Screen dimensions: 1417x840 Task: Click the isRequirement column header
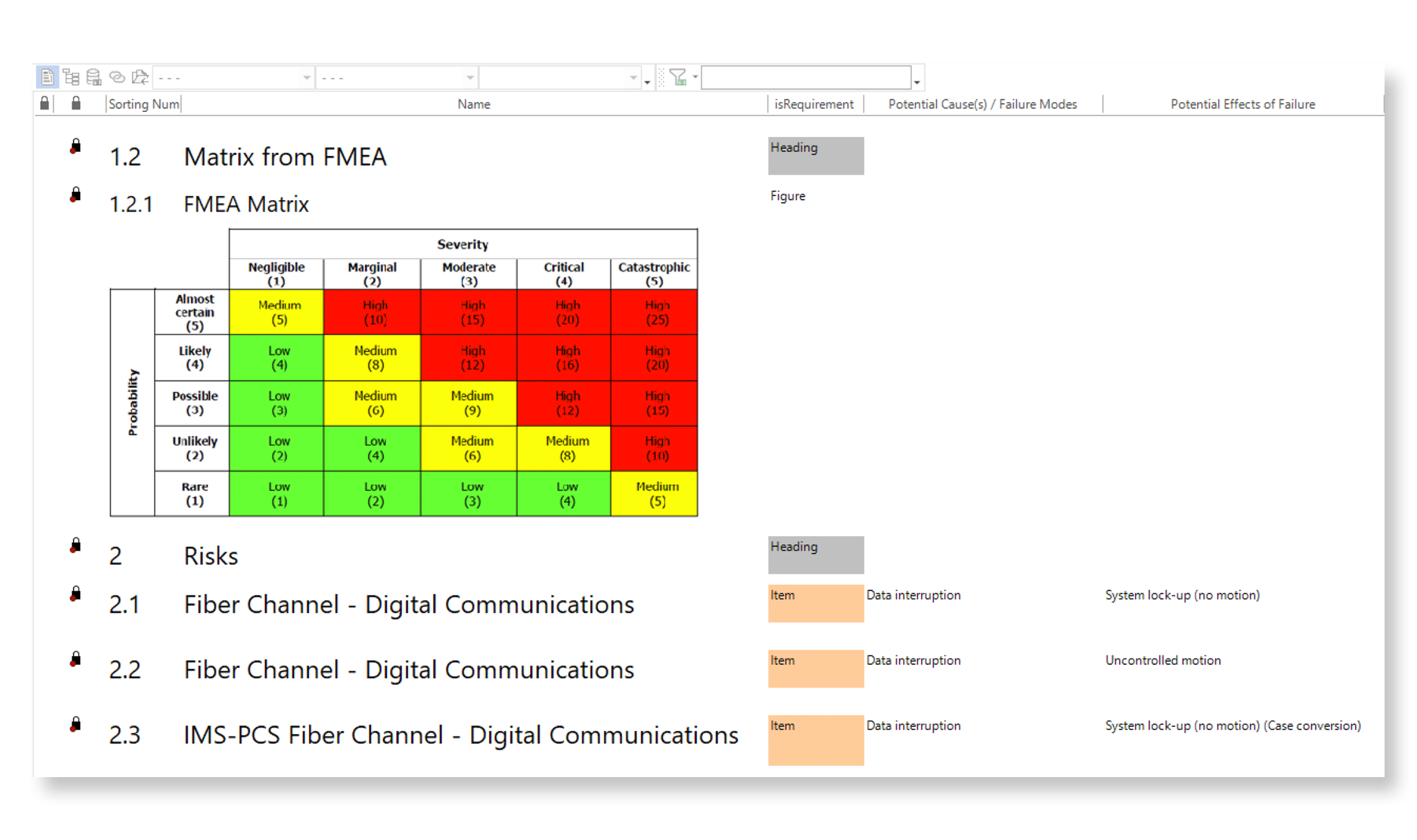pos(814,104)
